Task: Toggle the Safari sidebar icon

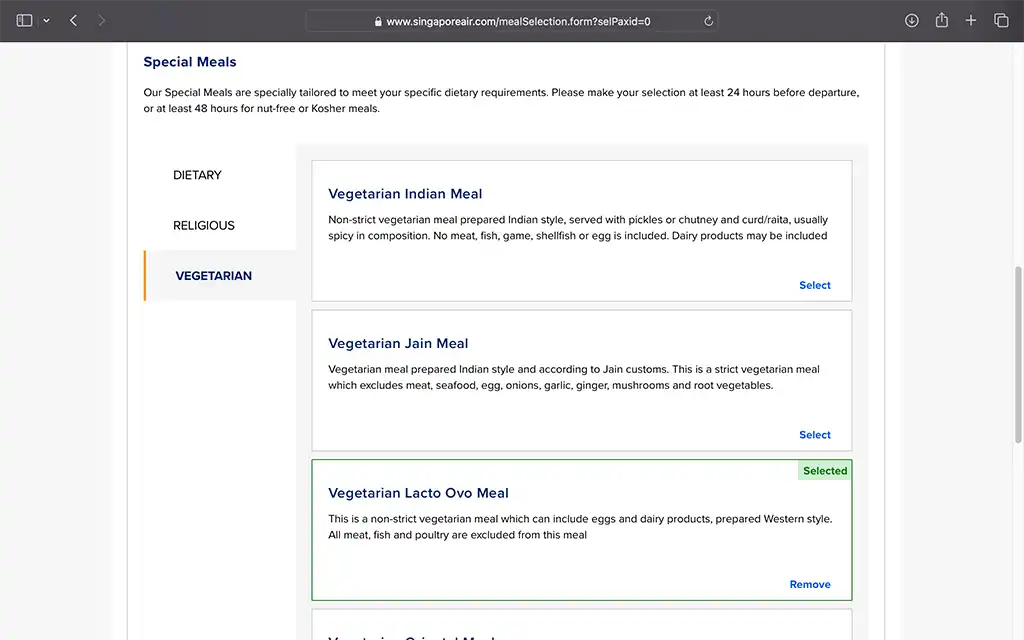Action: point(24,21)
